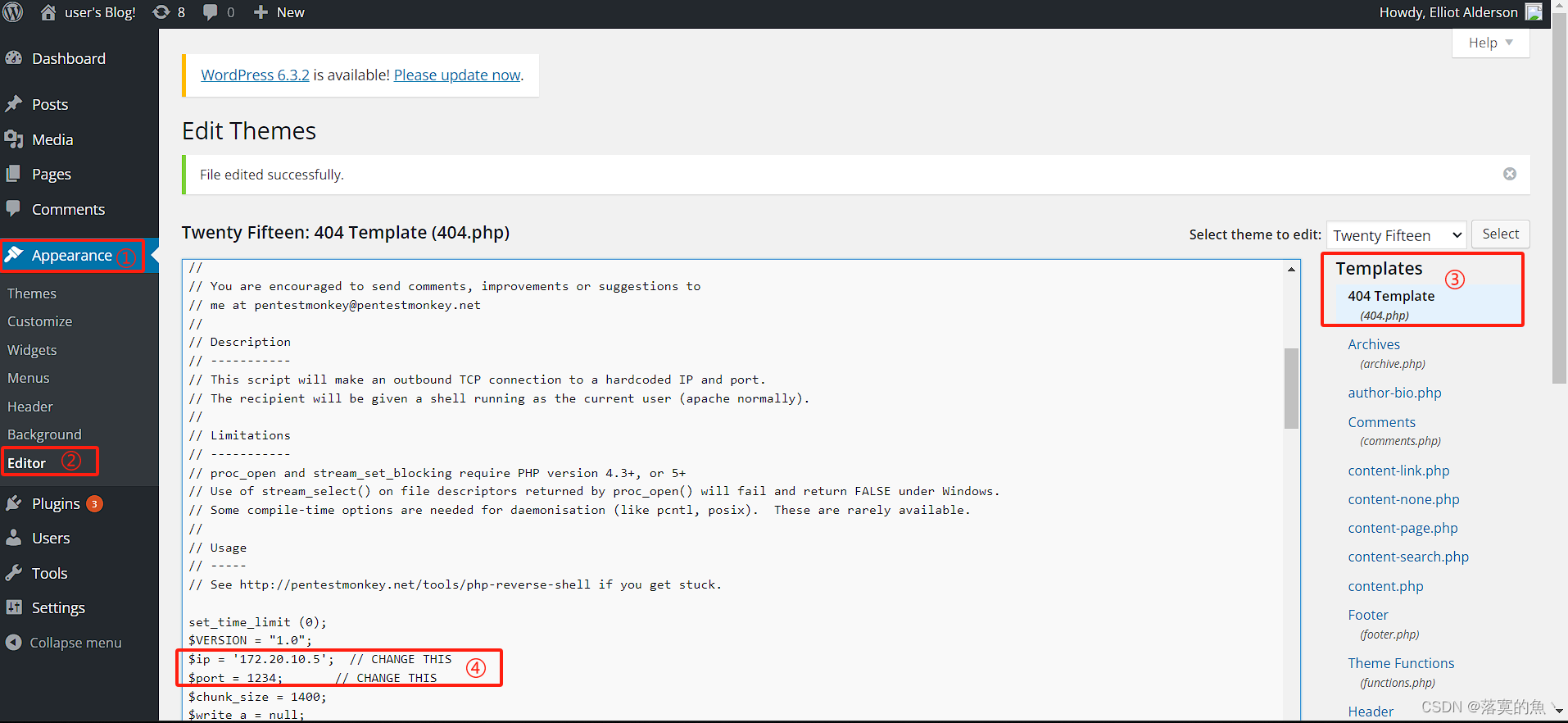Screen dimensions: 1568x723
Task: Click the Plugins plug icon
Action: pyautogui.click(x=14, y=503)
